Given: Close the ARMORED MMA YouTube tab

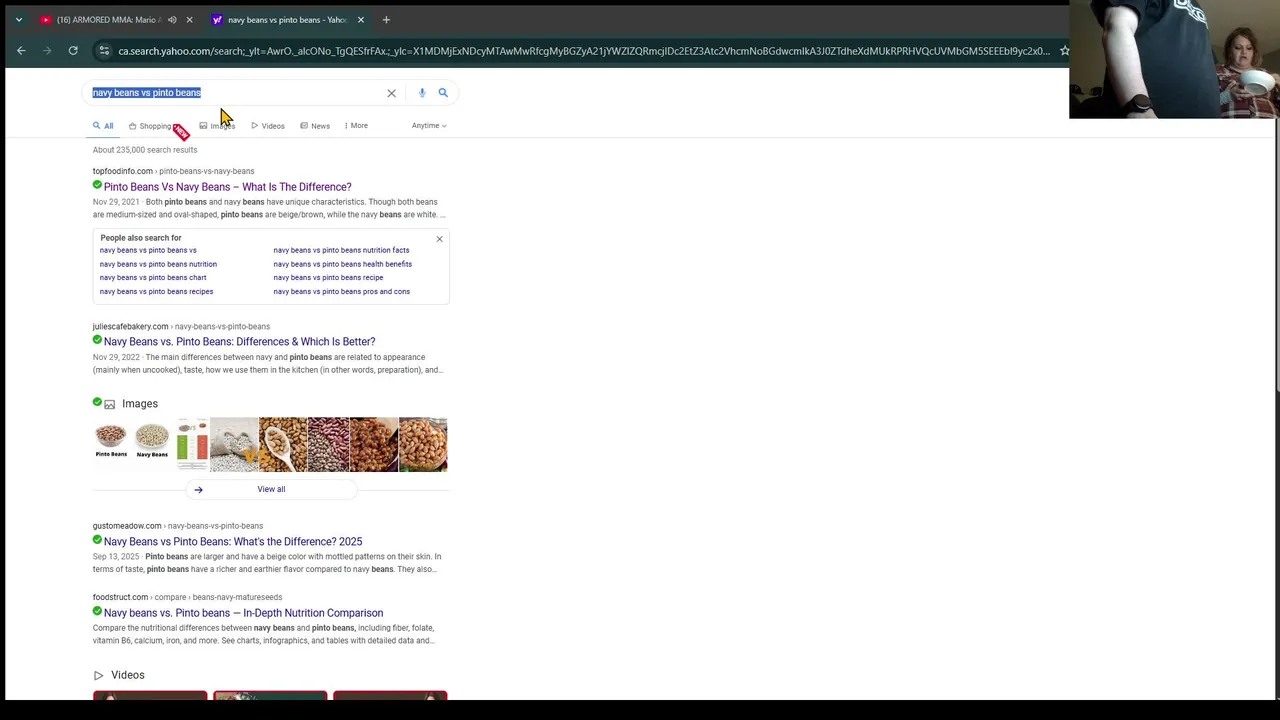Looking at the screenshot, I should click(x=189, y=20).
